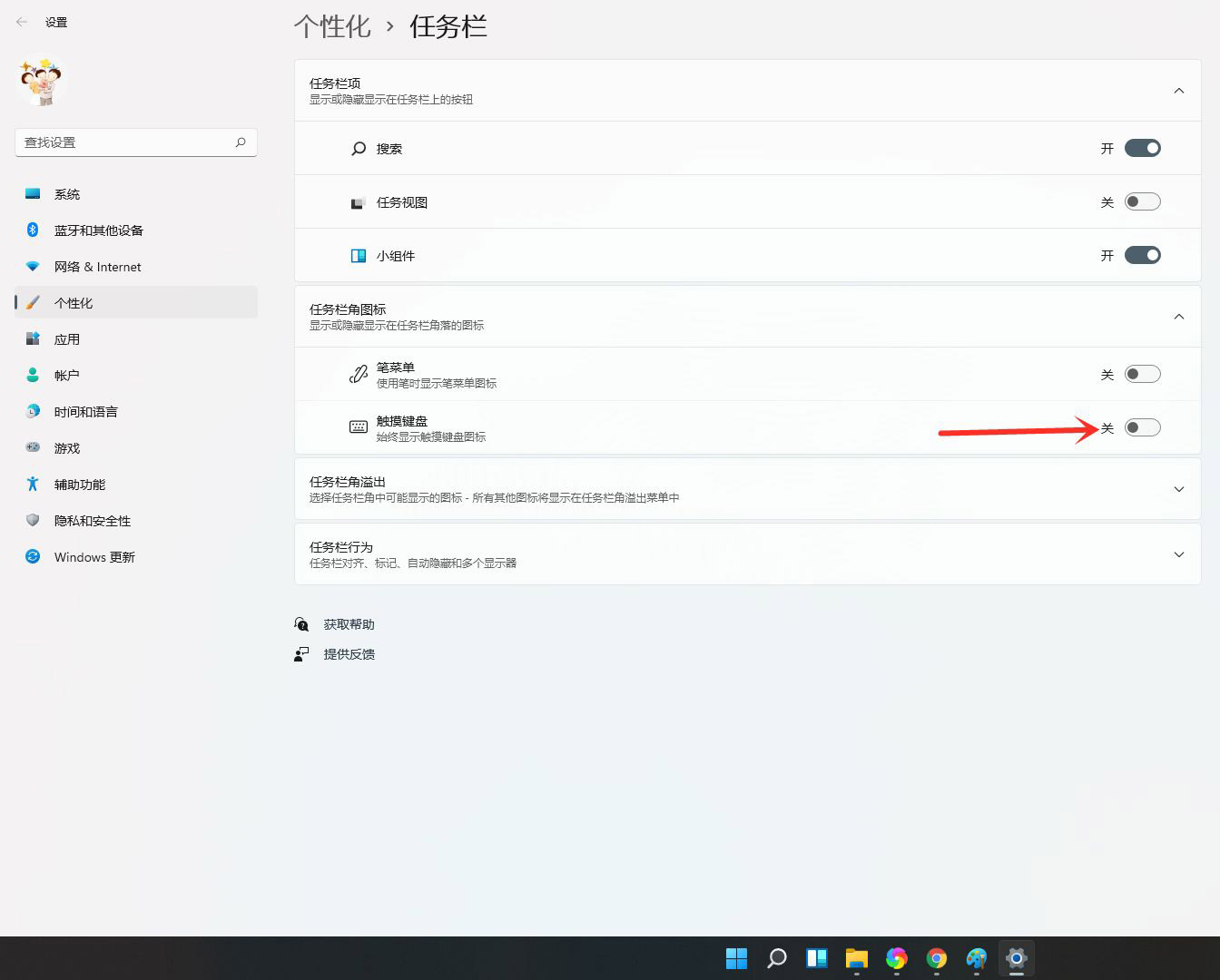The width and height of the screenshot is (1220, 980).
Task: Click the 小组件 row icon
Action: (x=359, y=256)
